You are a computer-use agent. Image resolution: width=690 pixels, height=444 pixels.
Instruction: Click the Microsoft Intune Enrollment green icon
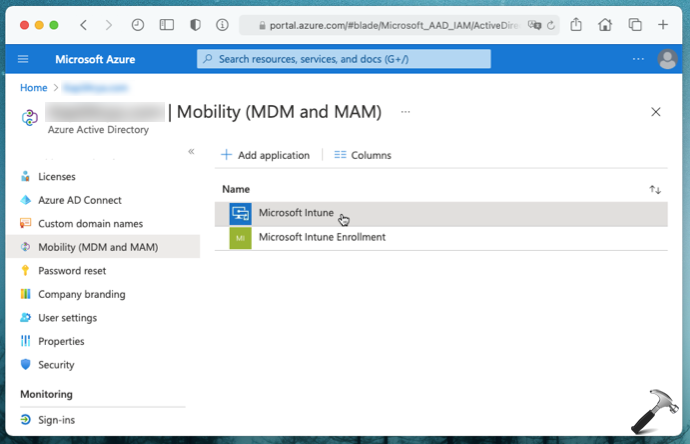(x=240, y=238)
